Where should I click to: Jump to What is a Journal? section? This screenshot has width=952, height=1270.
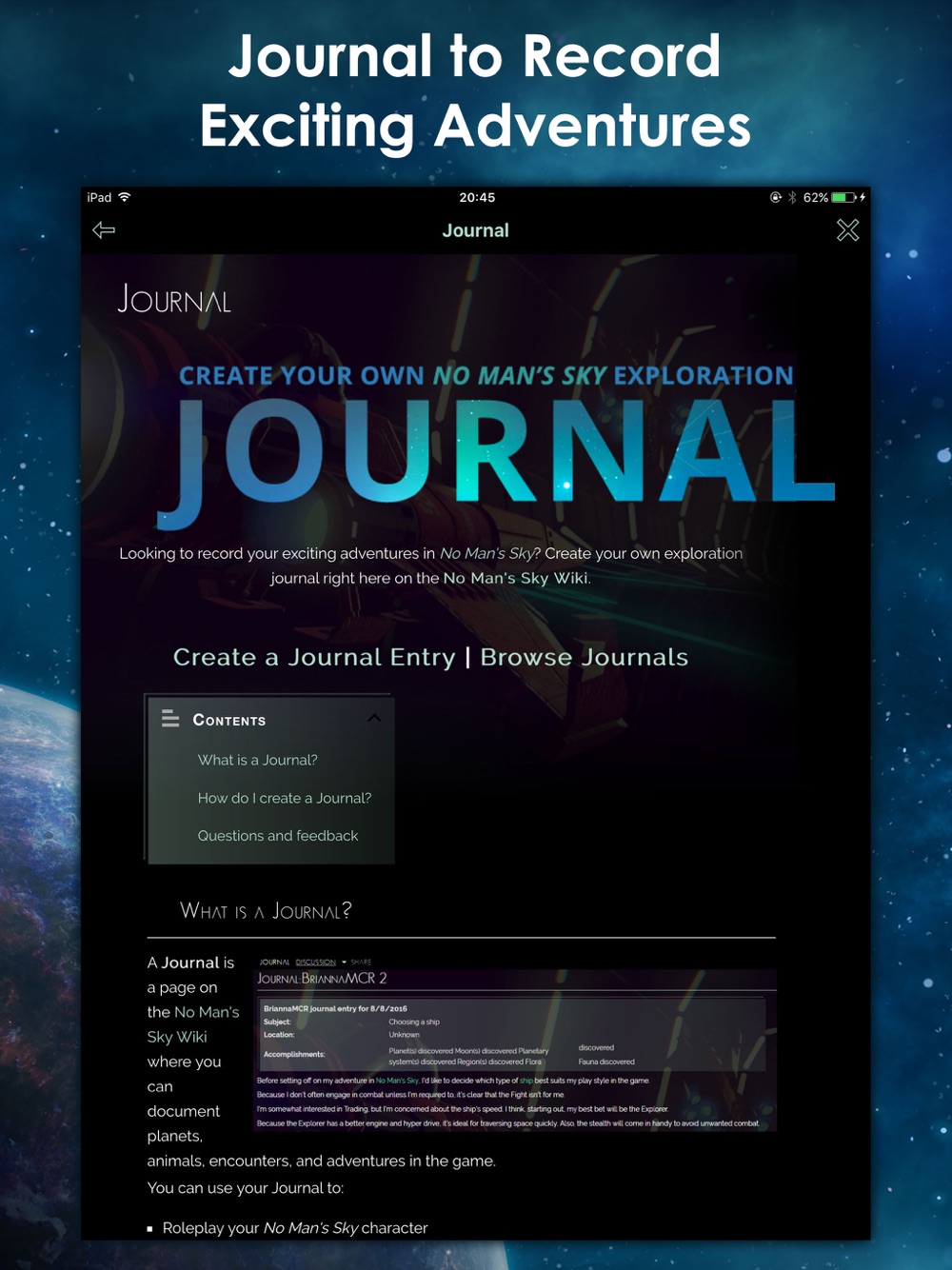coord(258,760)
